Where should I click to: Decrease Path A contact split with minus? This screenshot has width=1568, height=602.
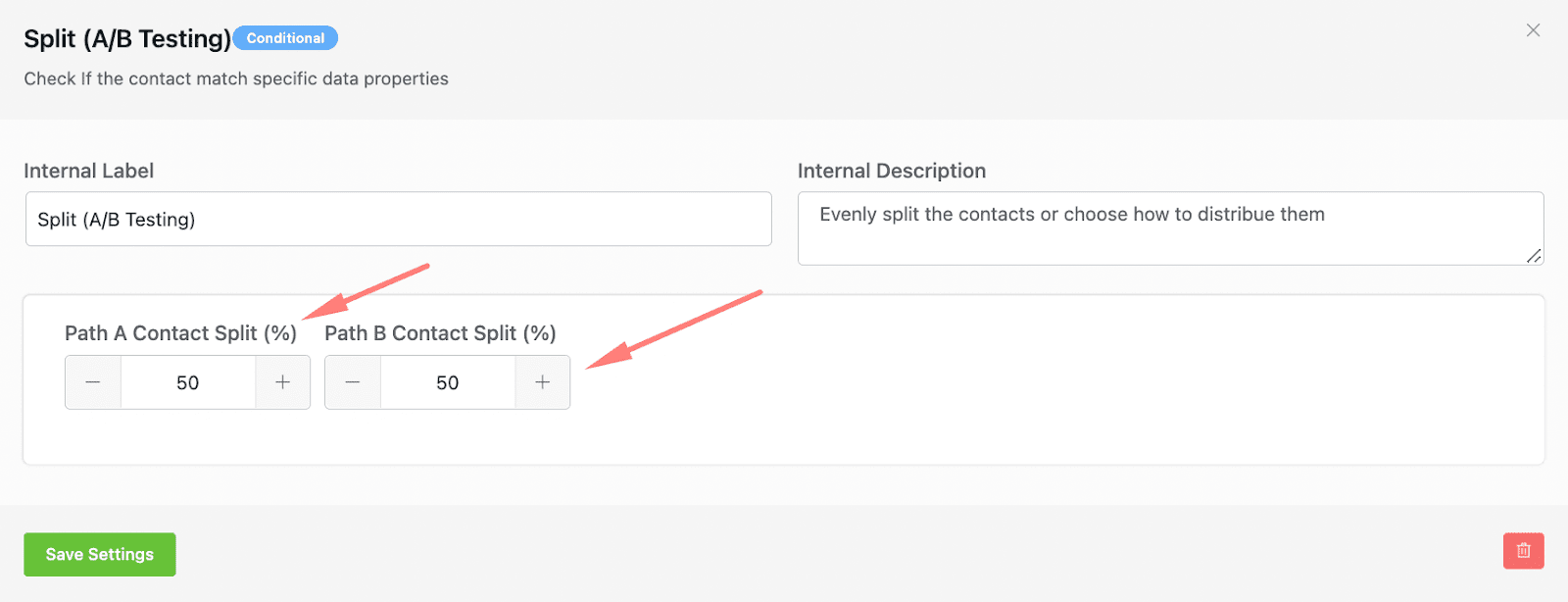click(x=93, y=382)
